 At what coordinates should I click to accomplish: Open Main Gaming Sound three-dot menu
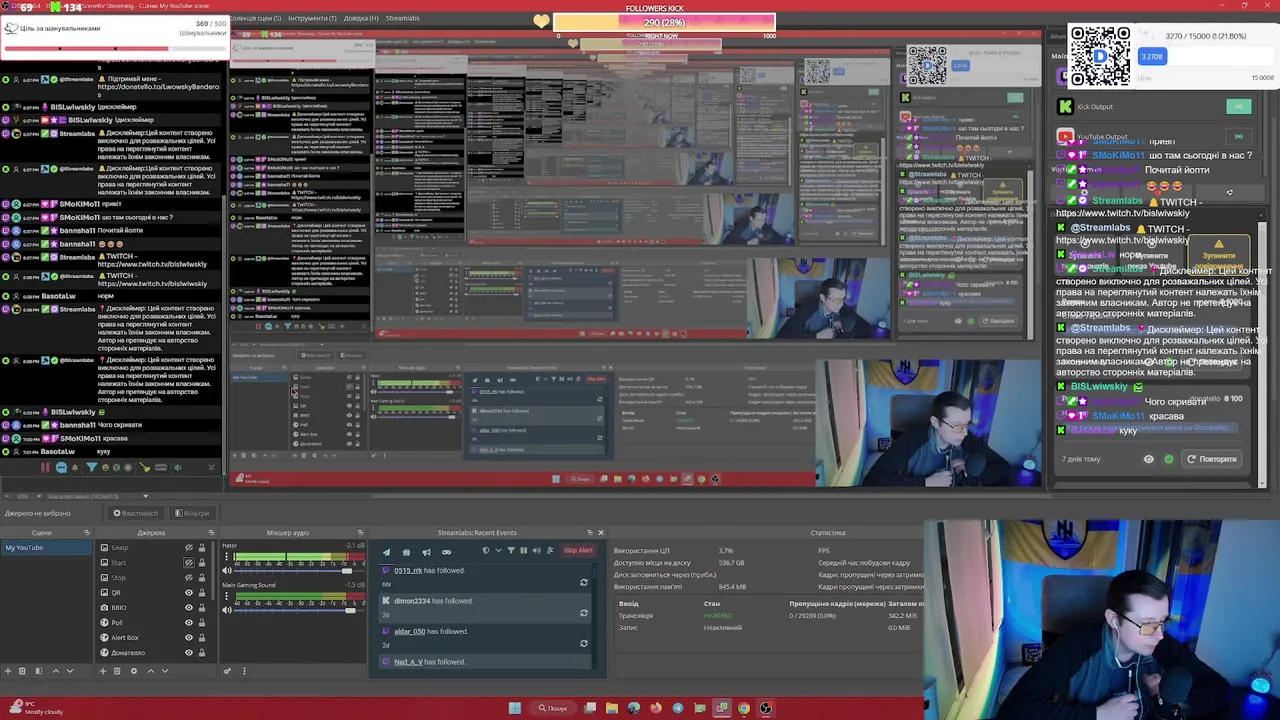(227, 596)
